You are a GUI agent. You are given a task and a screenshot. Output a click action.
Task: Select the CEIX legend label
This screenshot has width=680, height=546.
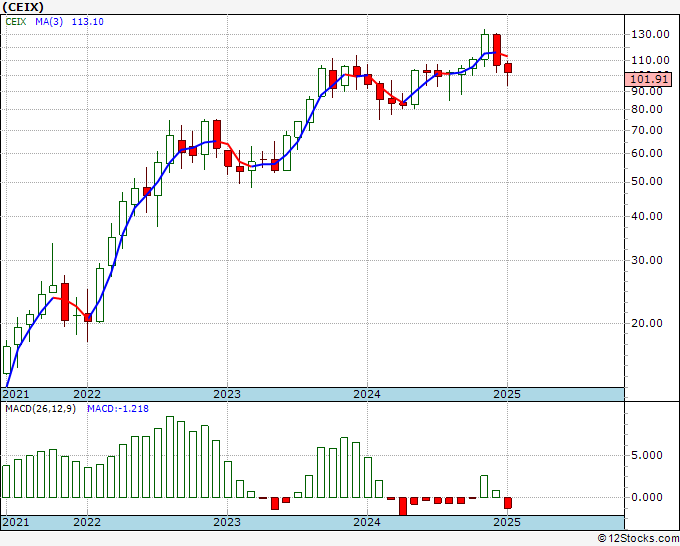coord(16,22)
